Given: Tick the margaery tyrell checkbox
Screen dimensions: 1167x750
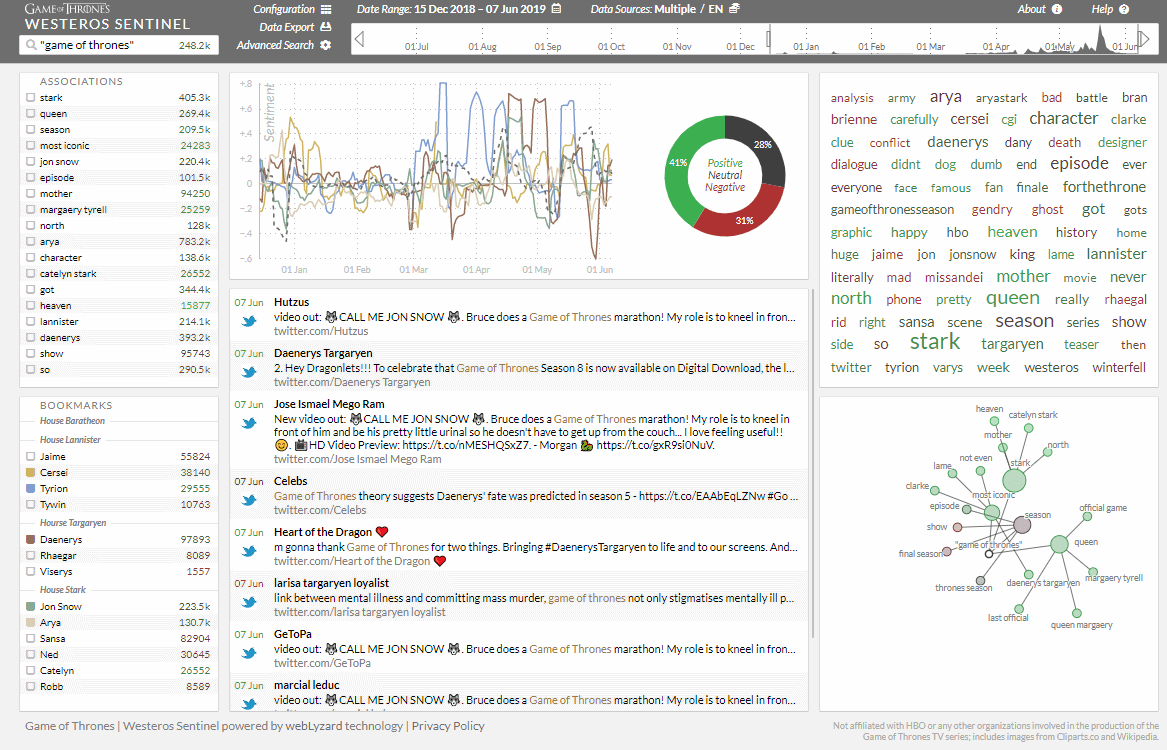Looking at the screenshot, I should tap(31, 210).
